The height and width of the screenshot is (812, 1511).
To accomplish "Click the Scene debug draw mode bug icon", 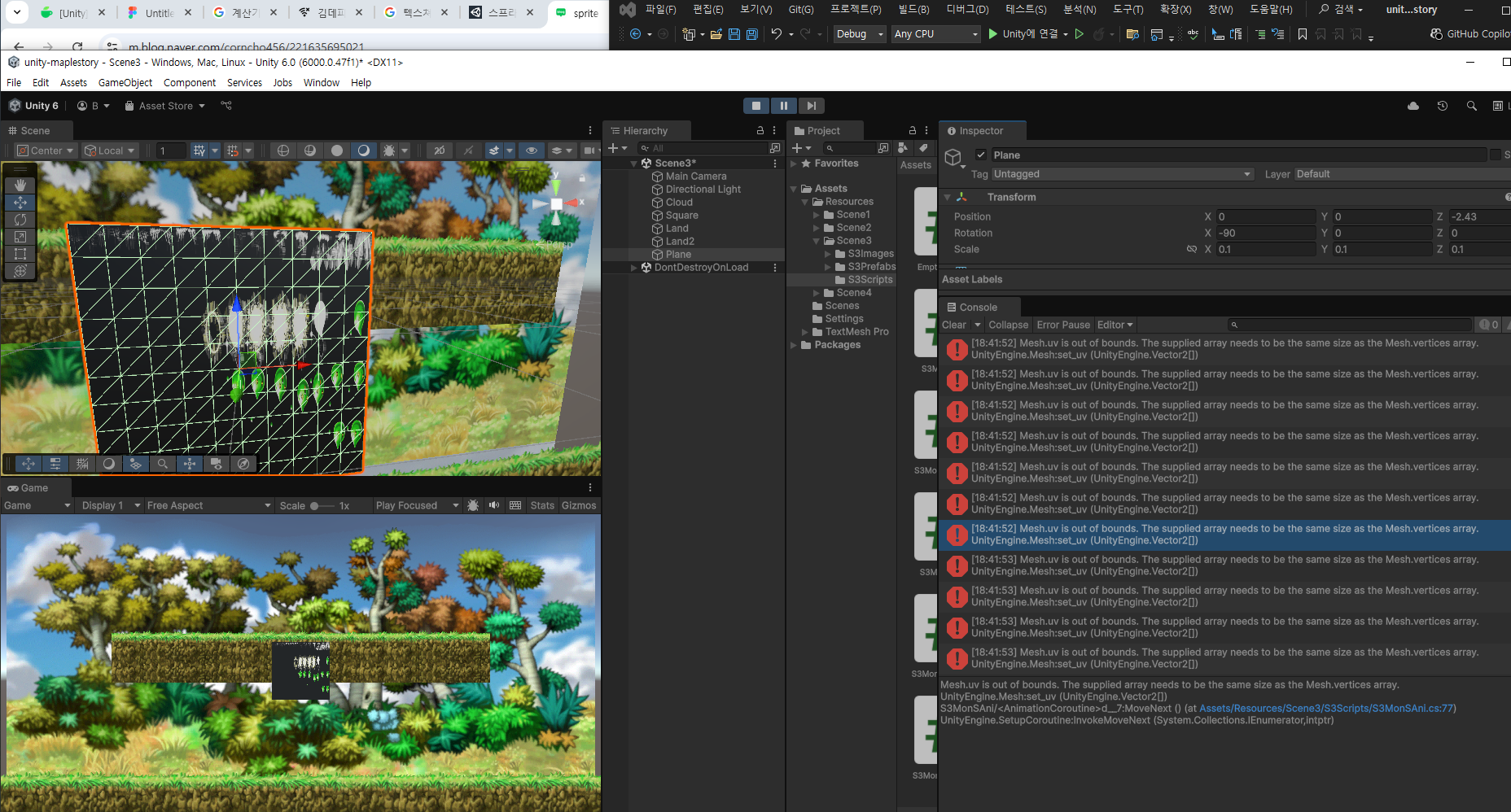I will (389, 151).
